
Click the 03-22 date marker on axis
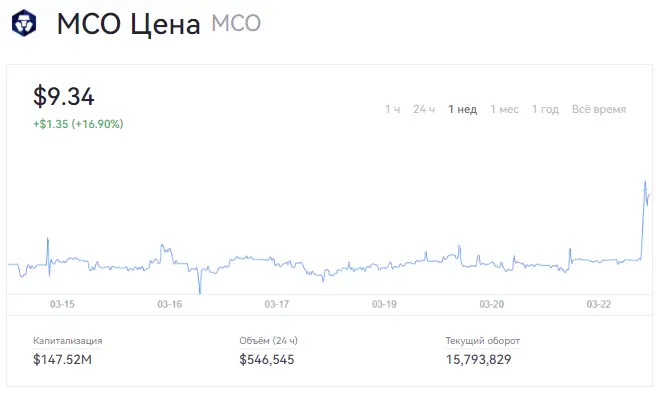[598, 304]
